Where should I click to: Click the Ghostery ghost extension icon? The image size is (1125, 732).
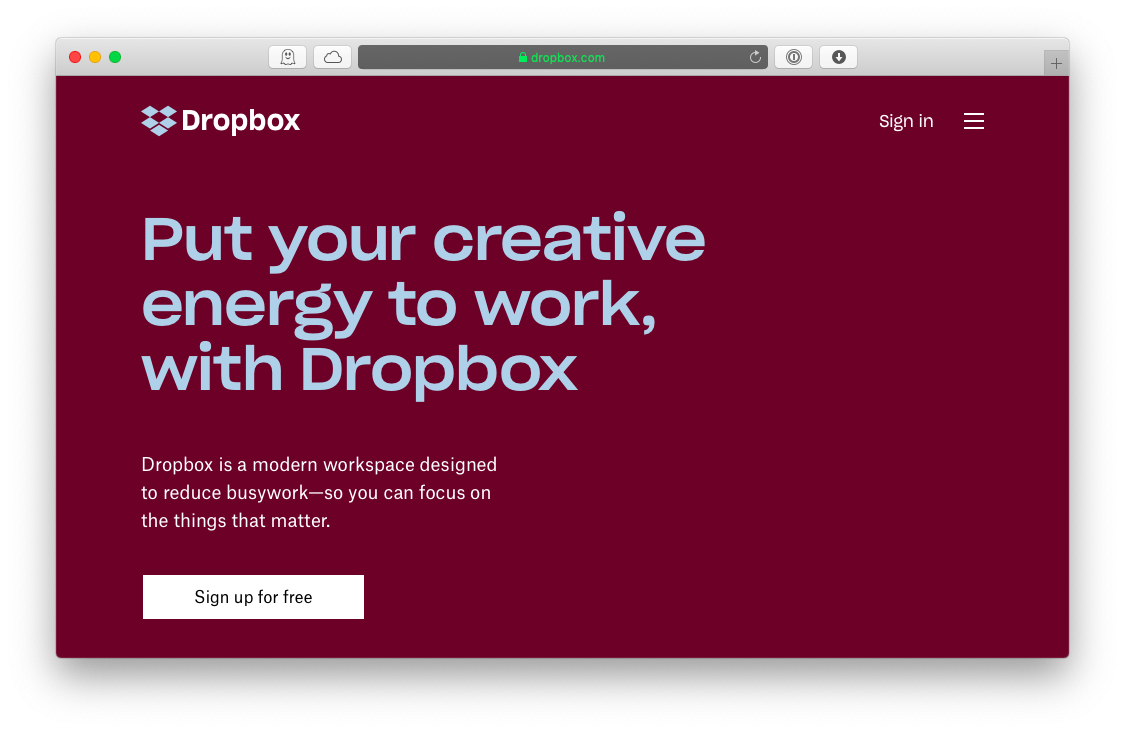pos(288,57)
